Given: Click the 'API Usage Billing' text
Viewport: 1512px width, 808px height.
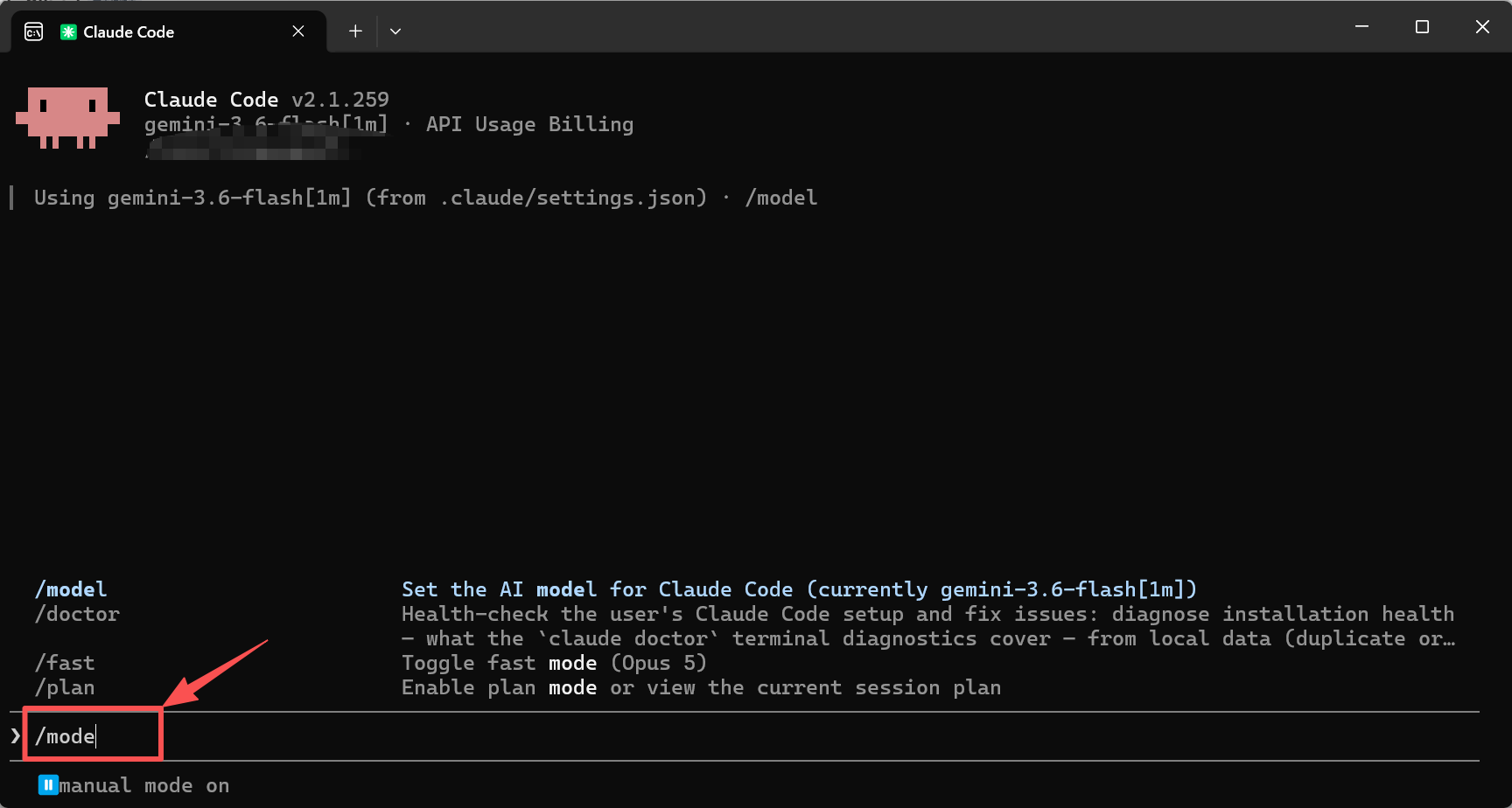Looking at the screenshot, I should click(x=529, y=124).
